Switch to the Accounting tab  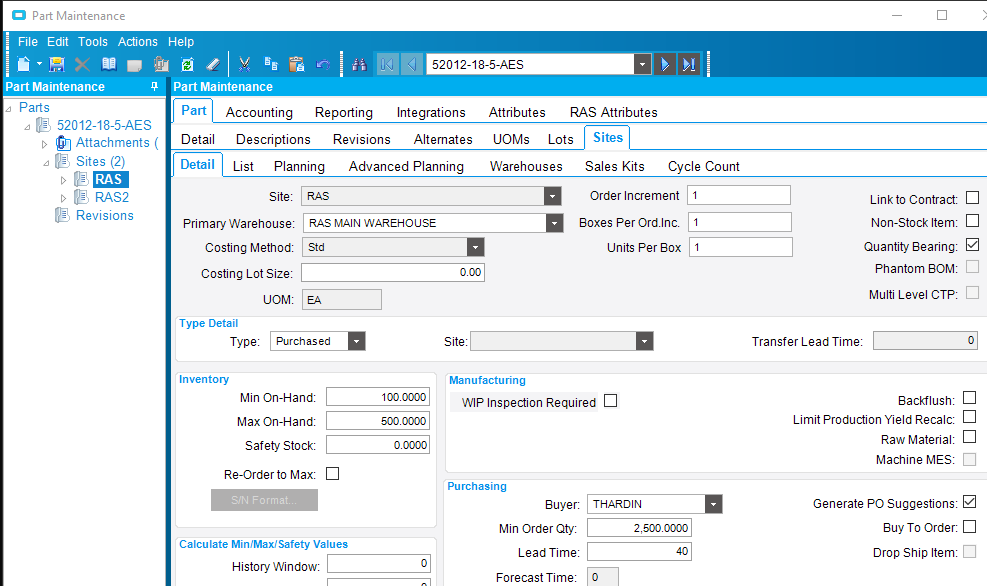pyautogui.click(x=259, y=112)
